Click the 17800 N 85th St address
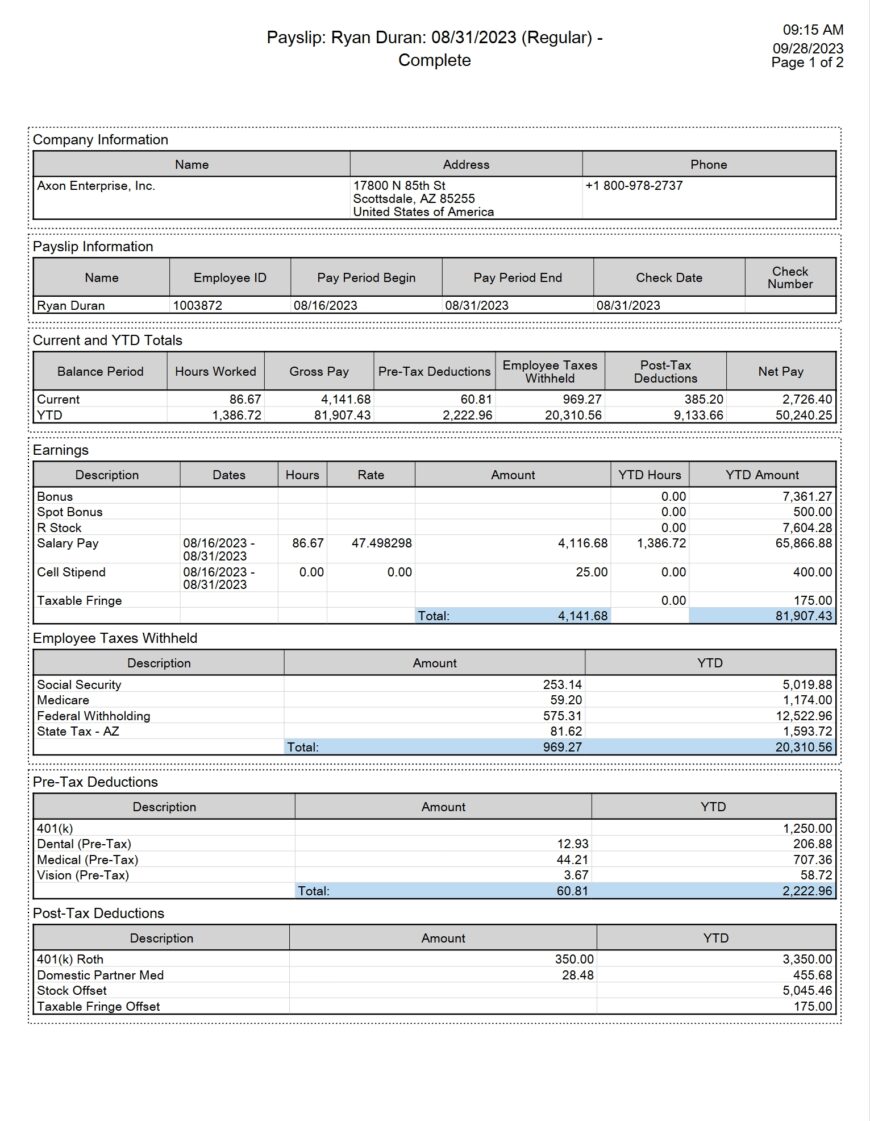Screen dimensions: 870x1121 (x=399, y=186)
